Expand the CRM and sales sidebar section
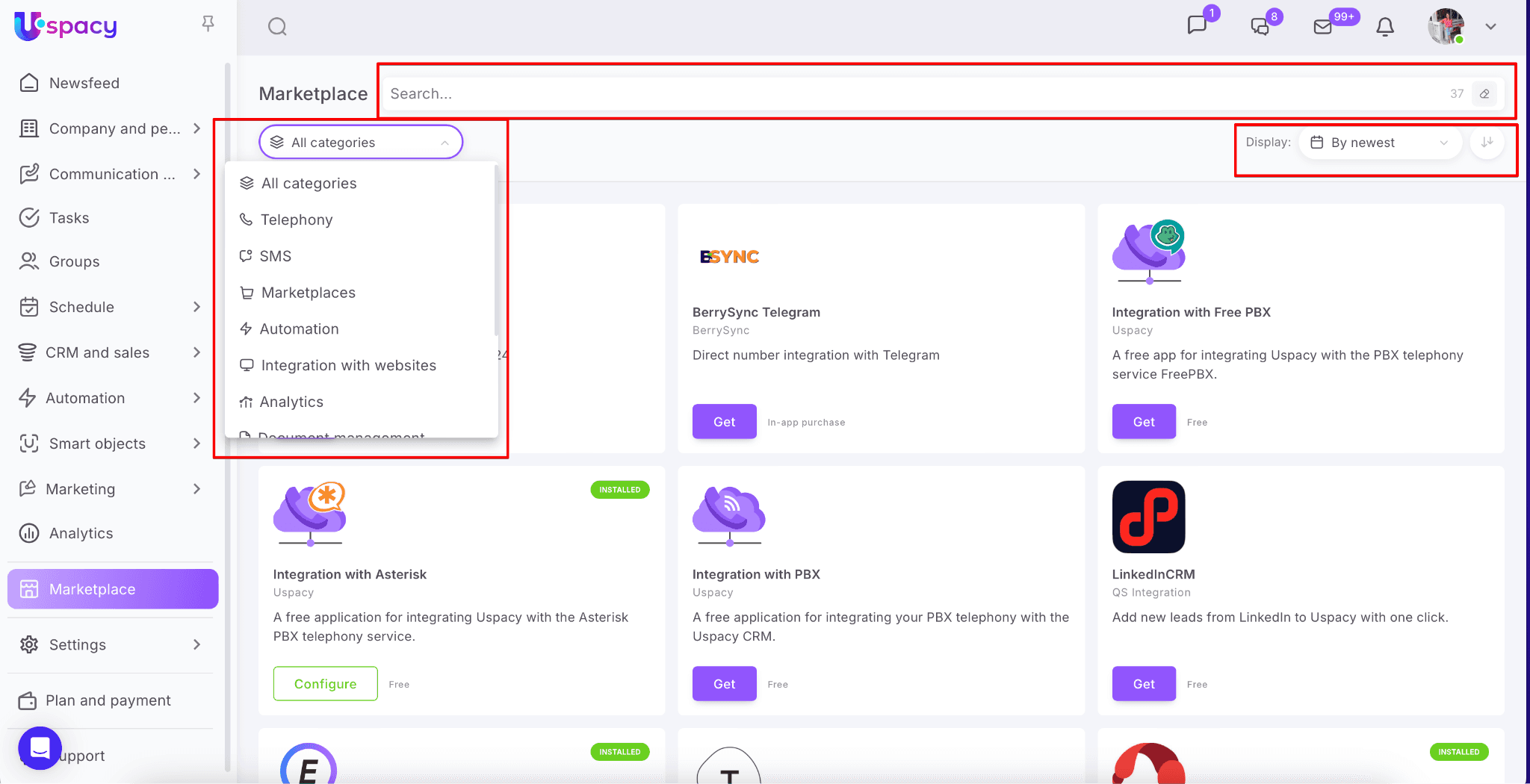The width and height of the screenshot is (1530, 784). point(196,352)
